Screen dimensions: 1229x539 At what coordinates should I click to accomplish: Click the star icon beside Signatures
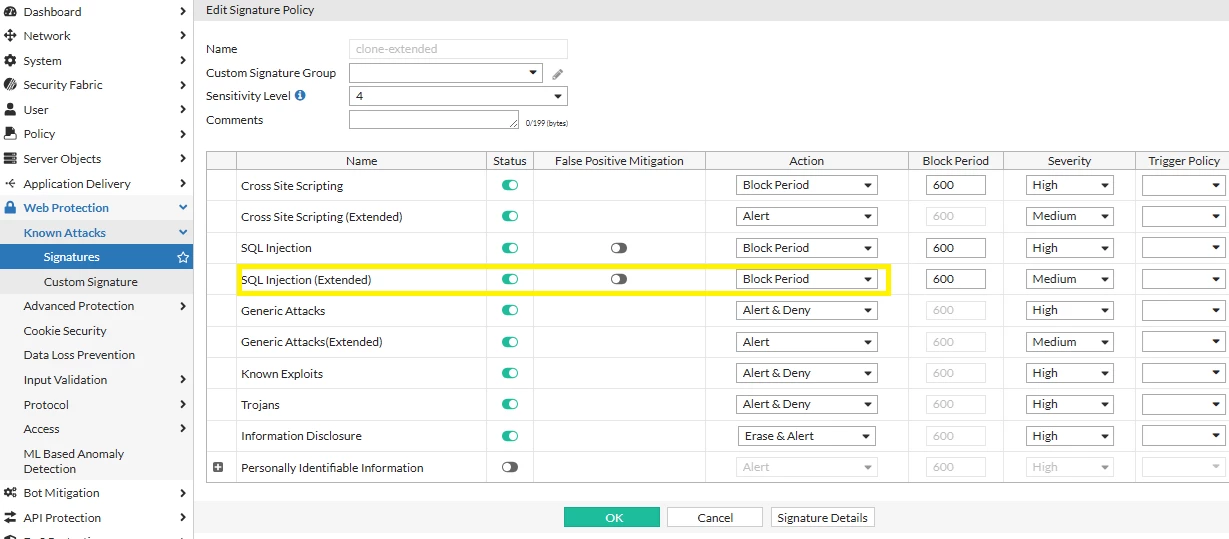click(x=183, y=257)
